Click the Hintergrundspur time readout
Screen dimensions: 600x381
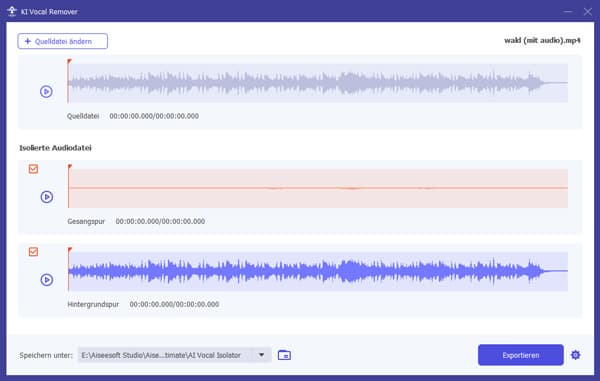[x=174, y=304]
